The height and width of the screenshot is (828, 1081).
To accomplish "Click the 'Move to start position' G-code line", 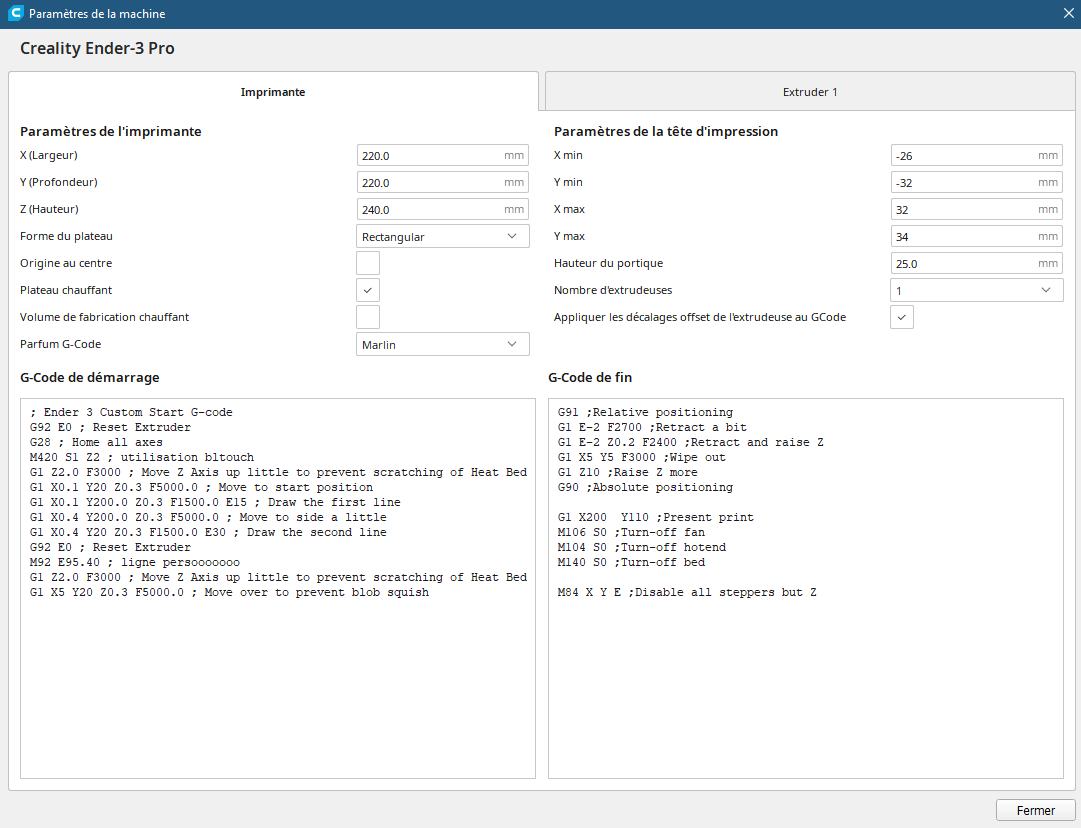I will (201, 487).
